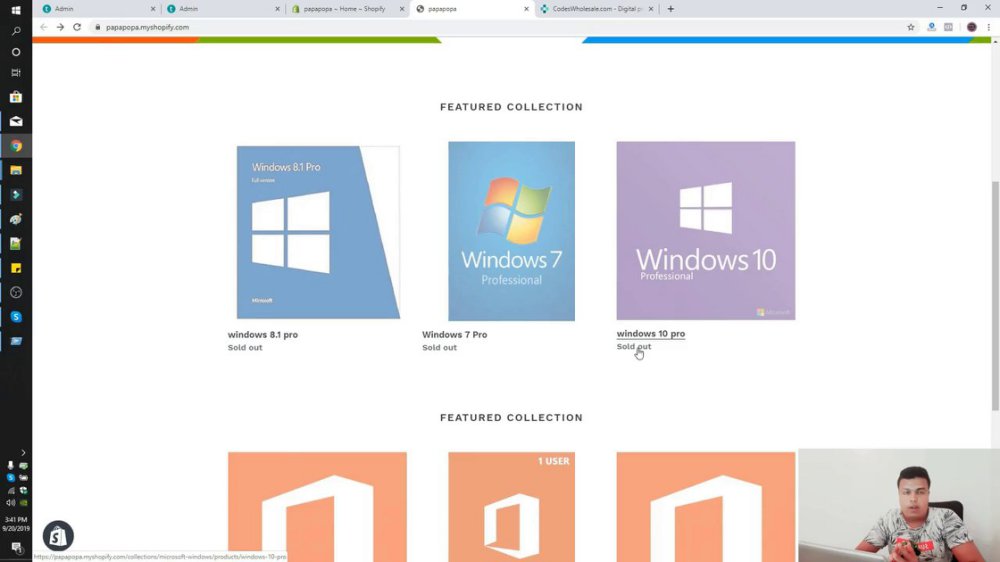Screen dimensions: 1000x562
Task: Switch to the CodesWholesale.com tab
Action: [597, 9]
